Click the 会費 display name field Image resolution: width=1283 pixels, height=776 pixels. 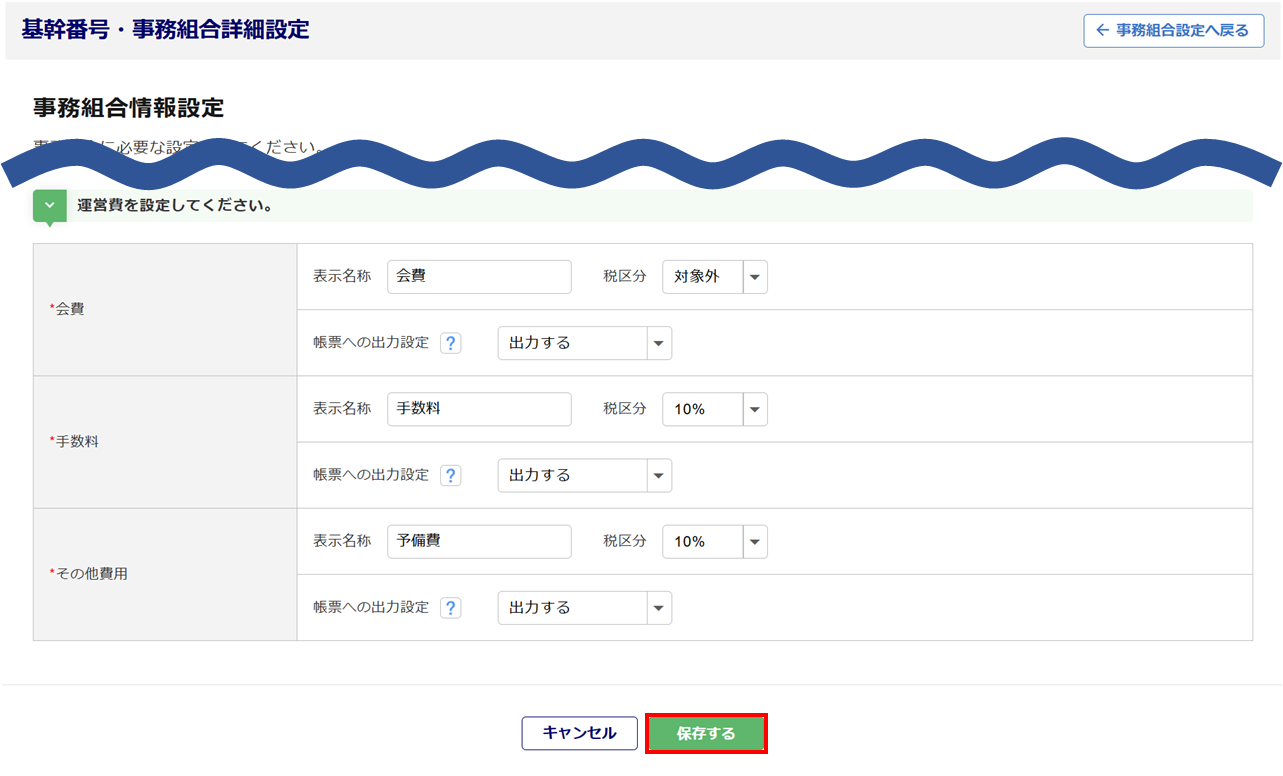click(479, 277)
